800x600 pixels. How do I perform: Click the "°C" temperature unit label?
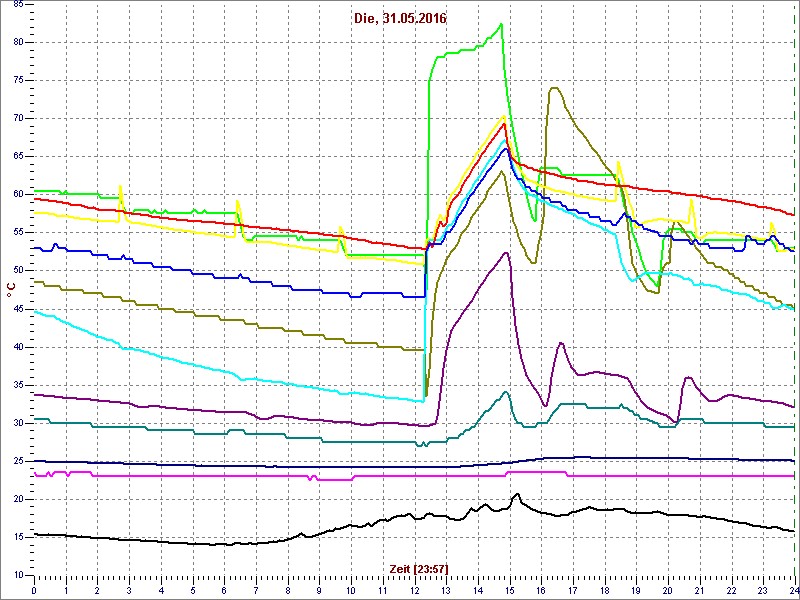coord(10,291)
